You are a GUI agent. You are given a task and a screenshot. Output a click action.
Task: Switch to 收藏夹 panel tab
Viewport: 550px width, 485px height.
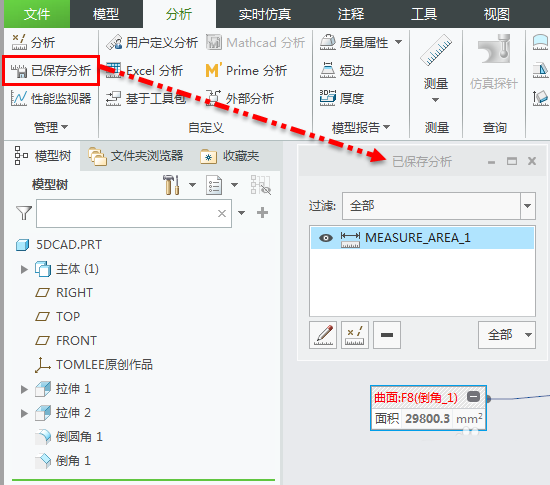pos(230,156)
